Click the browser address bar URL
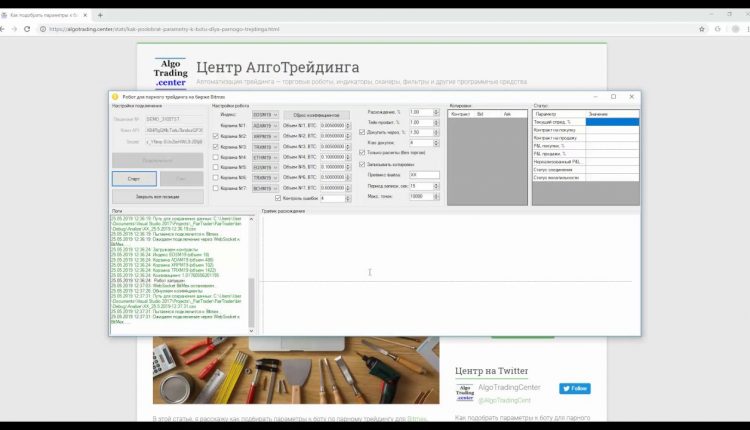750x430 pixels. (x=164, y=29)
